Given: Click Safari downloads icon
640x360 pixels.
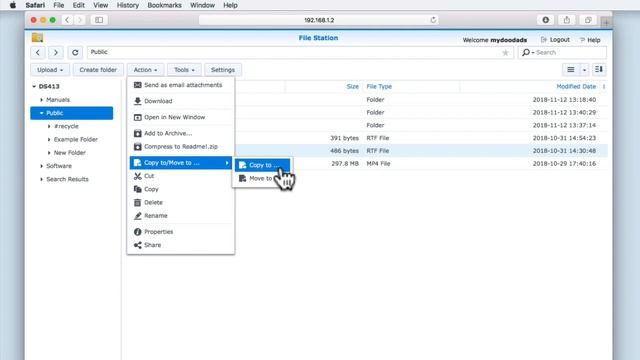Looking at the screenshot, I should click(x=546, y=20).
